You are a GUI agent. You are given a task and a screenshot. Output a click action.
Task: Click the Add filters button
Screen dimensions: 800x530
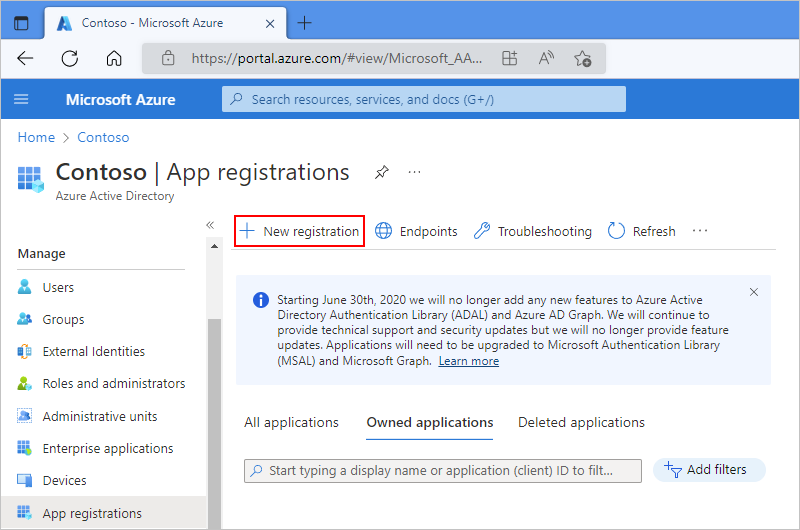pyautogui.click(x=709, y=470)
